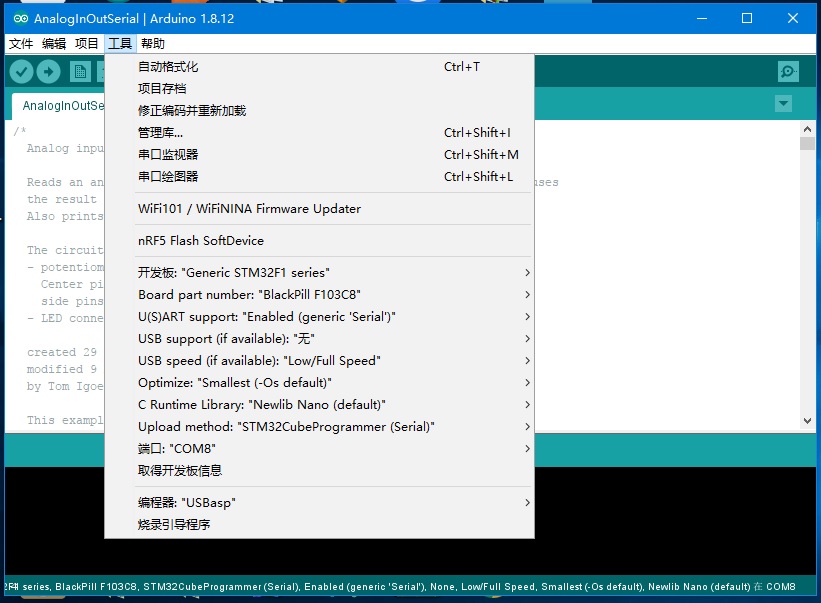Select 自动格式化 from the menu
The height and width of the screenshot is (603, 821).
319,66
